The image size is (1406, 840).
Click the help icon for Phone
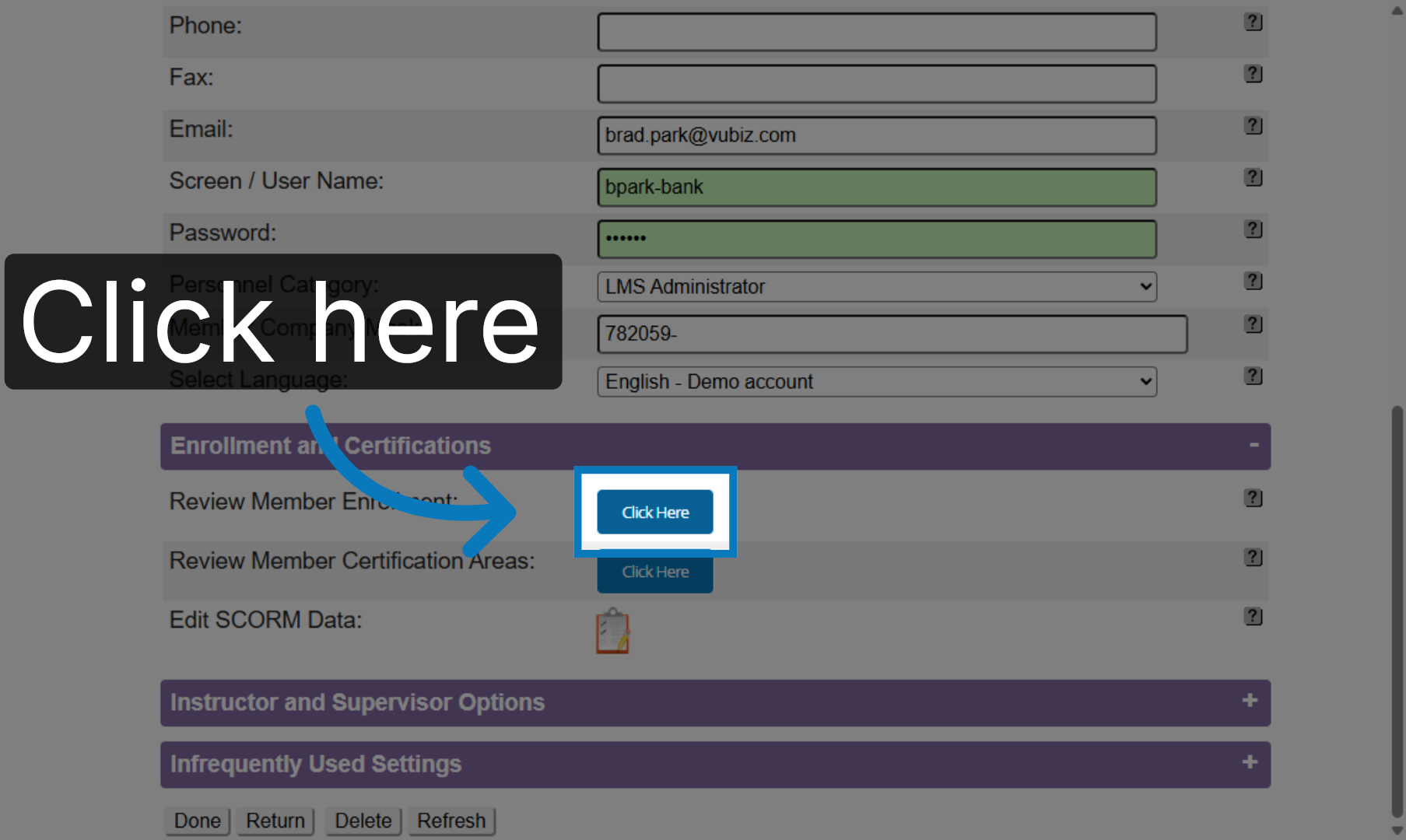(x=1253, y=22)
